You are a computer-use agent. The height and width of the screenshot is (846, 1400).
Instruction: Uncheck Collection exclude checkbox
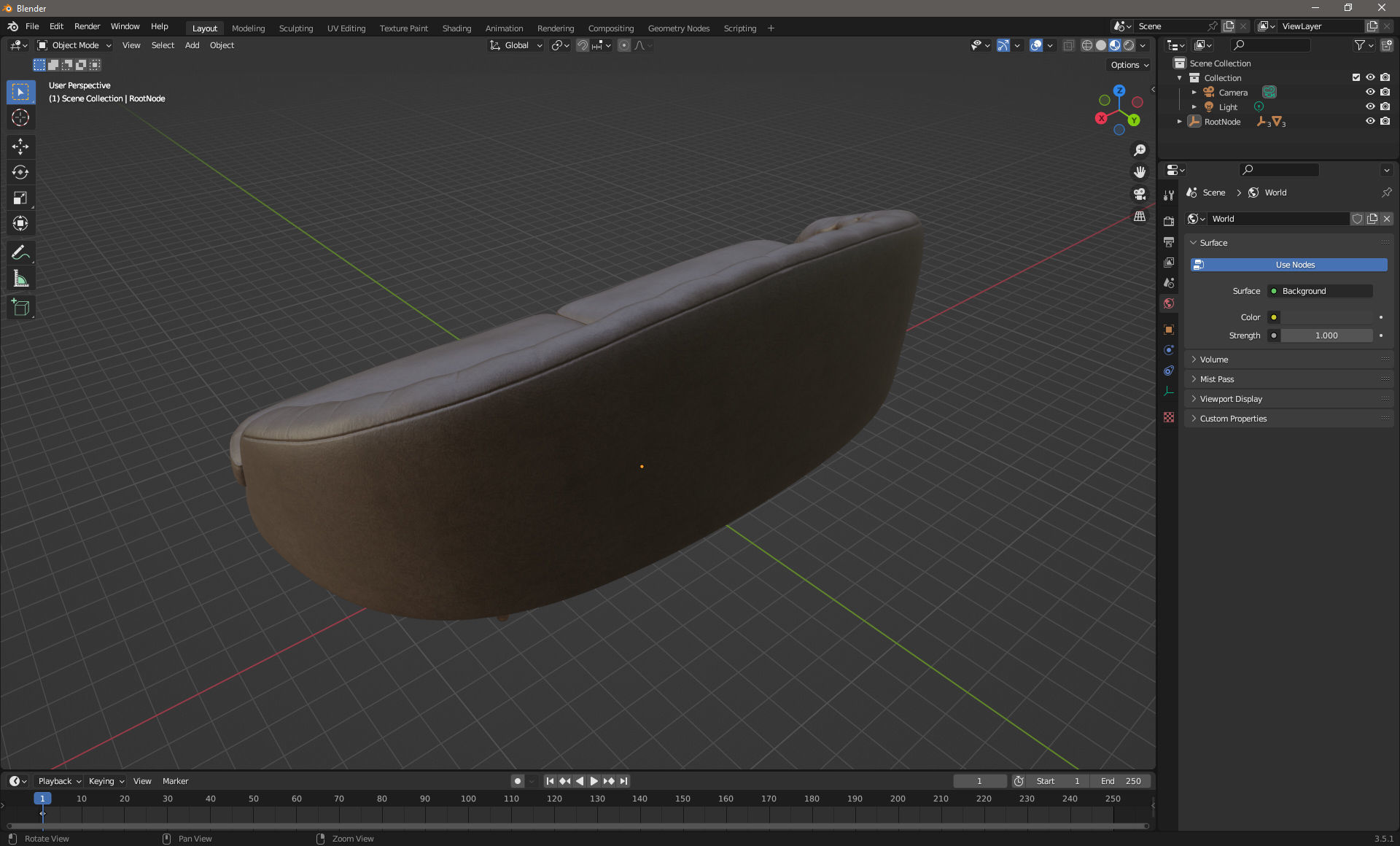point(1356,77)
